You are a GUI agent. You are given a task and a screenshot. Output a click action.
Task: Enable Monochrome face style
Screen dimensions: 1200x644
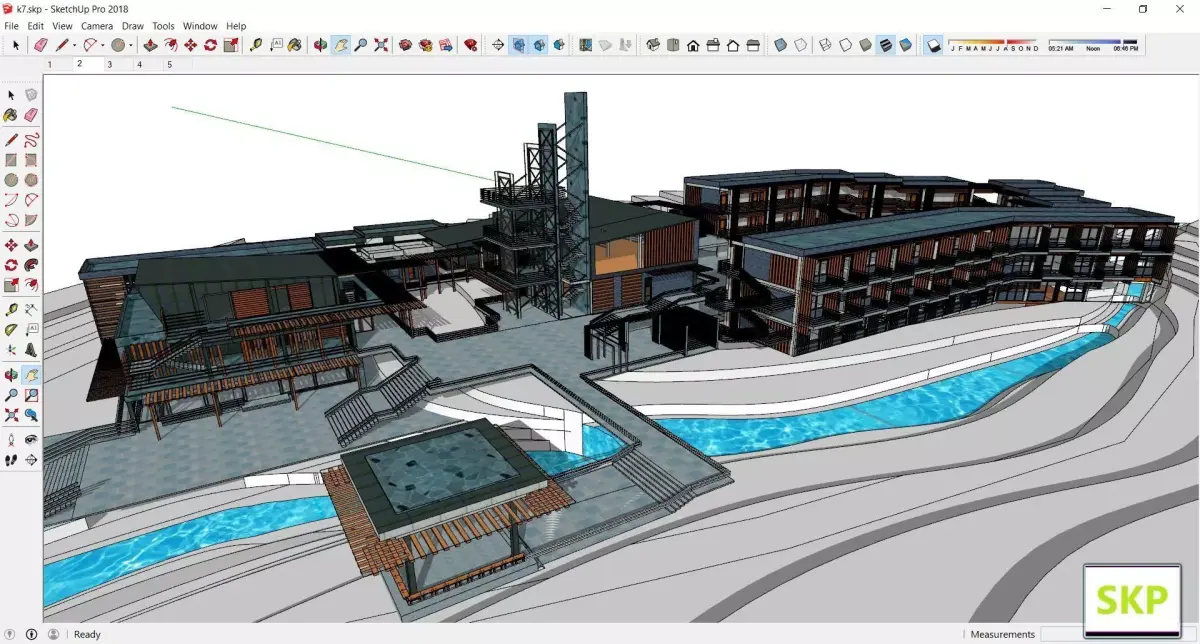pos(905,45)
